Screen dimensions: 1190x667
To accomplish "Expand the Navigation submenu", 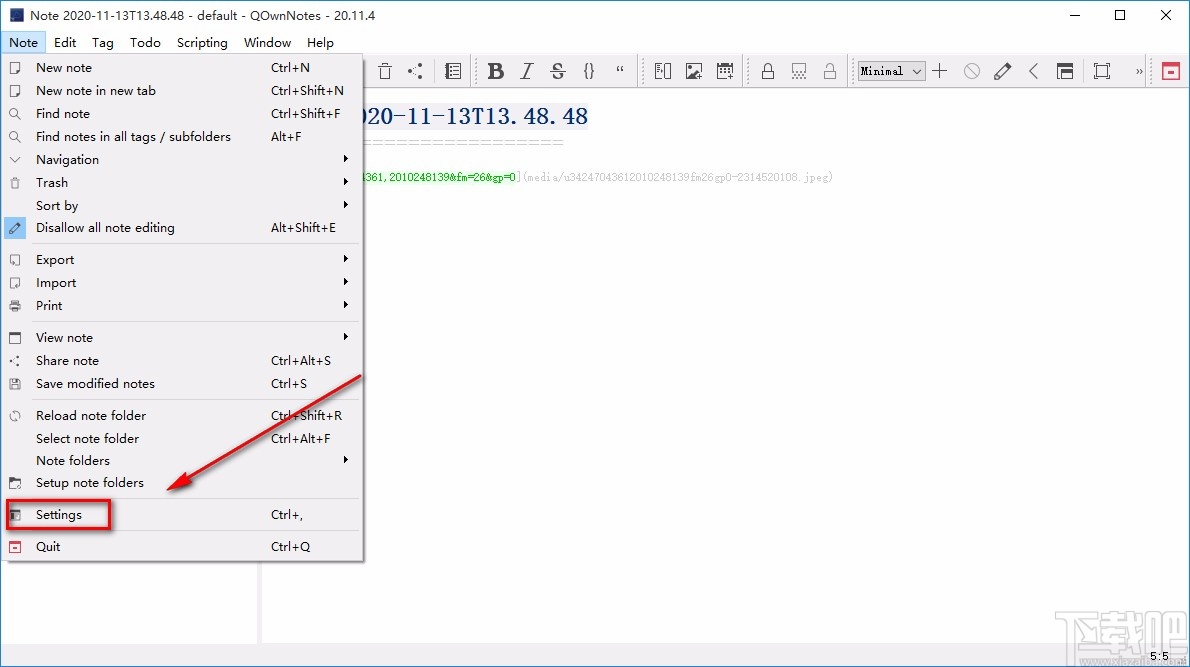I will point(182,159).
